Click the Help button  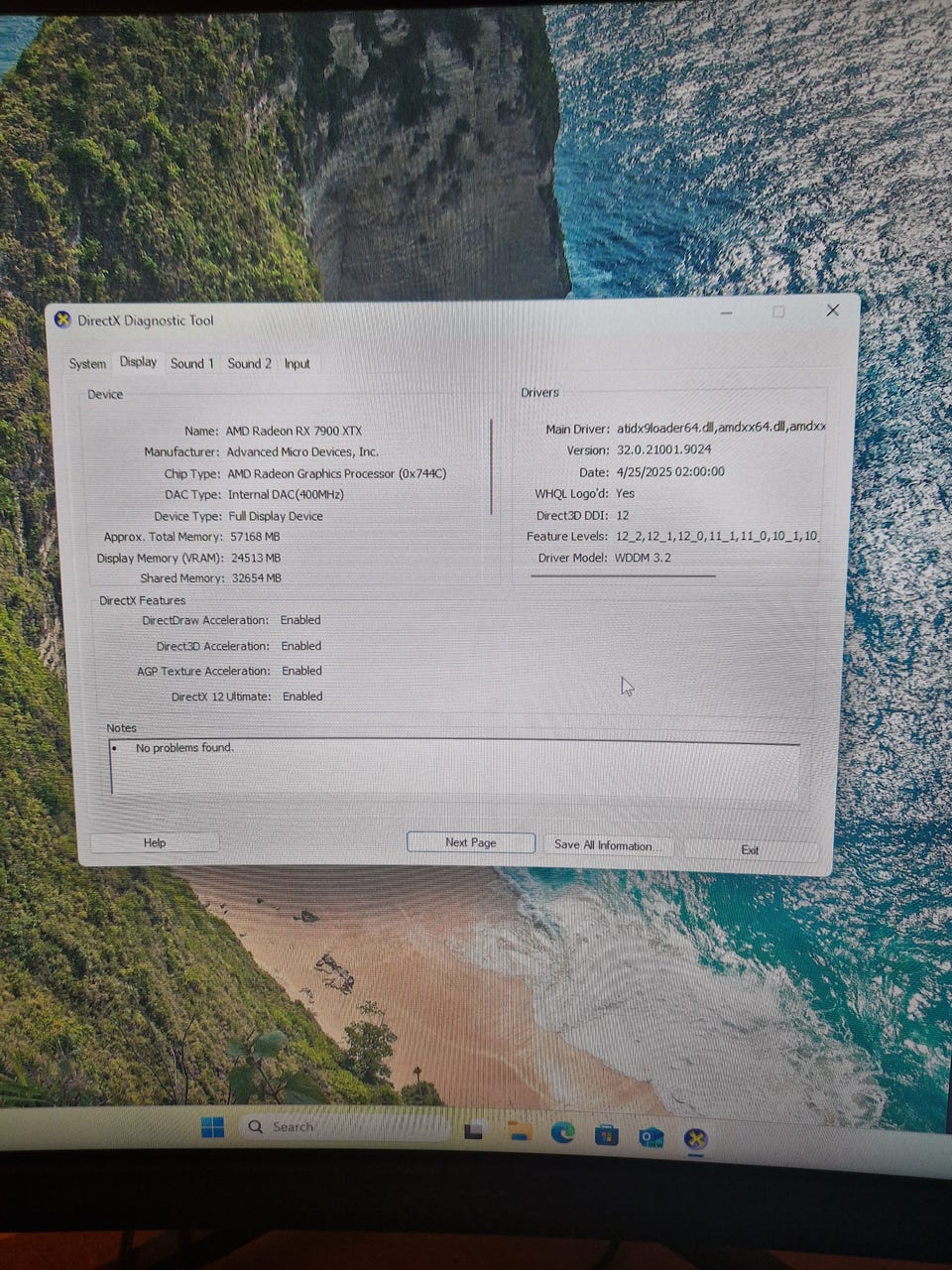(x=155, y=842)
